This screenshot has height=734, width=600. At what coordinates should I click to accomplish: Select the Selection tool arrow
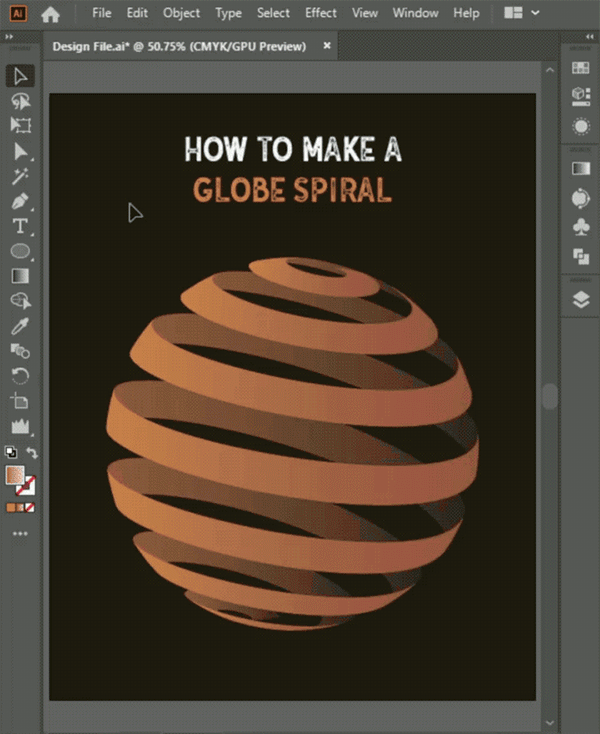pyautogui.click(x=20, y=76)
